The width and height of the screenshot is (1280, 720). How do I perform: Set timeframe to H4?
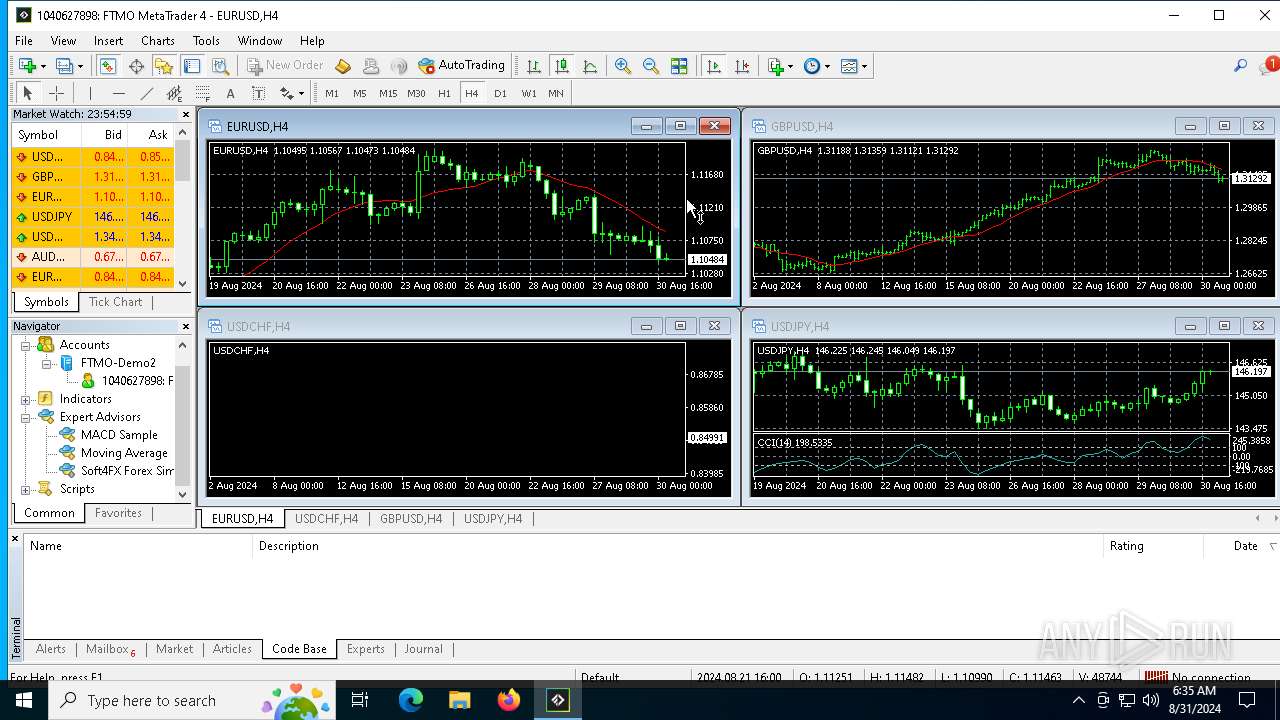(472, 93)
